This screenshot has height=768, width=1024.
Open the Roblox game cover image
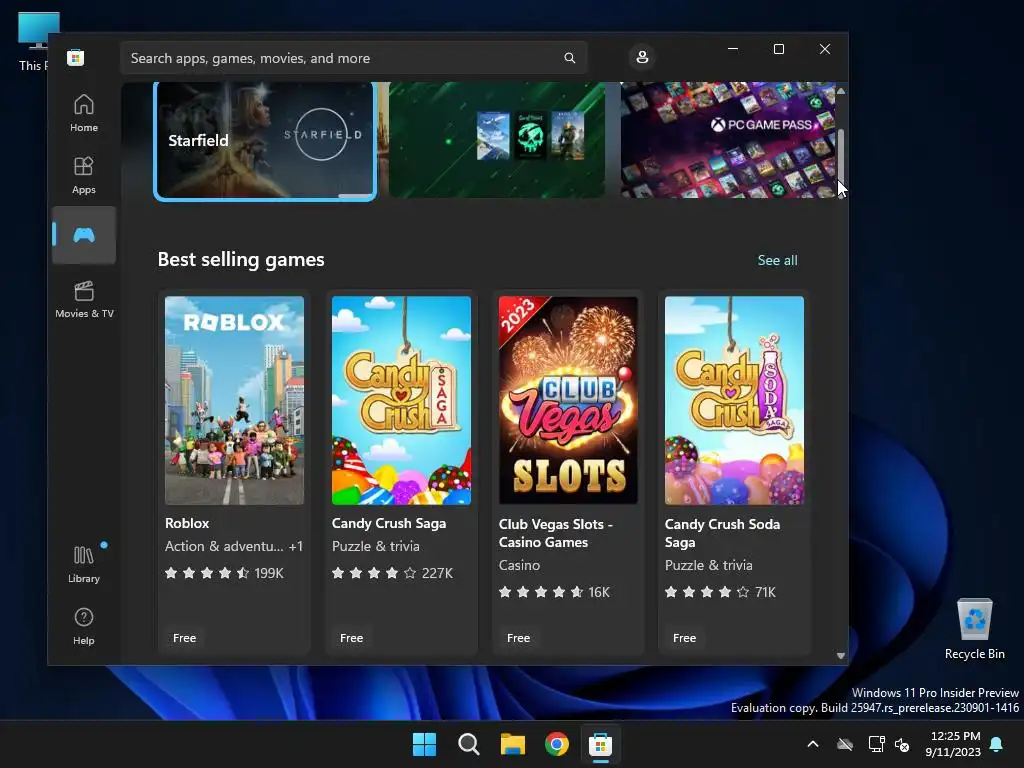234,400
